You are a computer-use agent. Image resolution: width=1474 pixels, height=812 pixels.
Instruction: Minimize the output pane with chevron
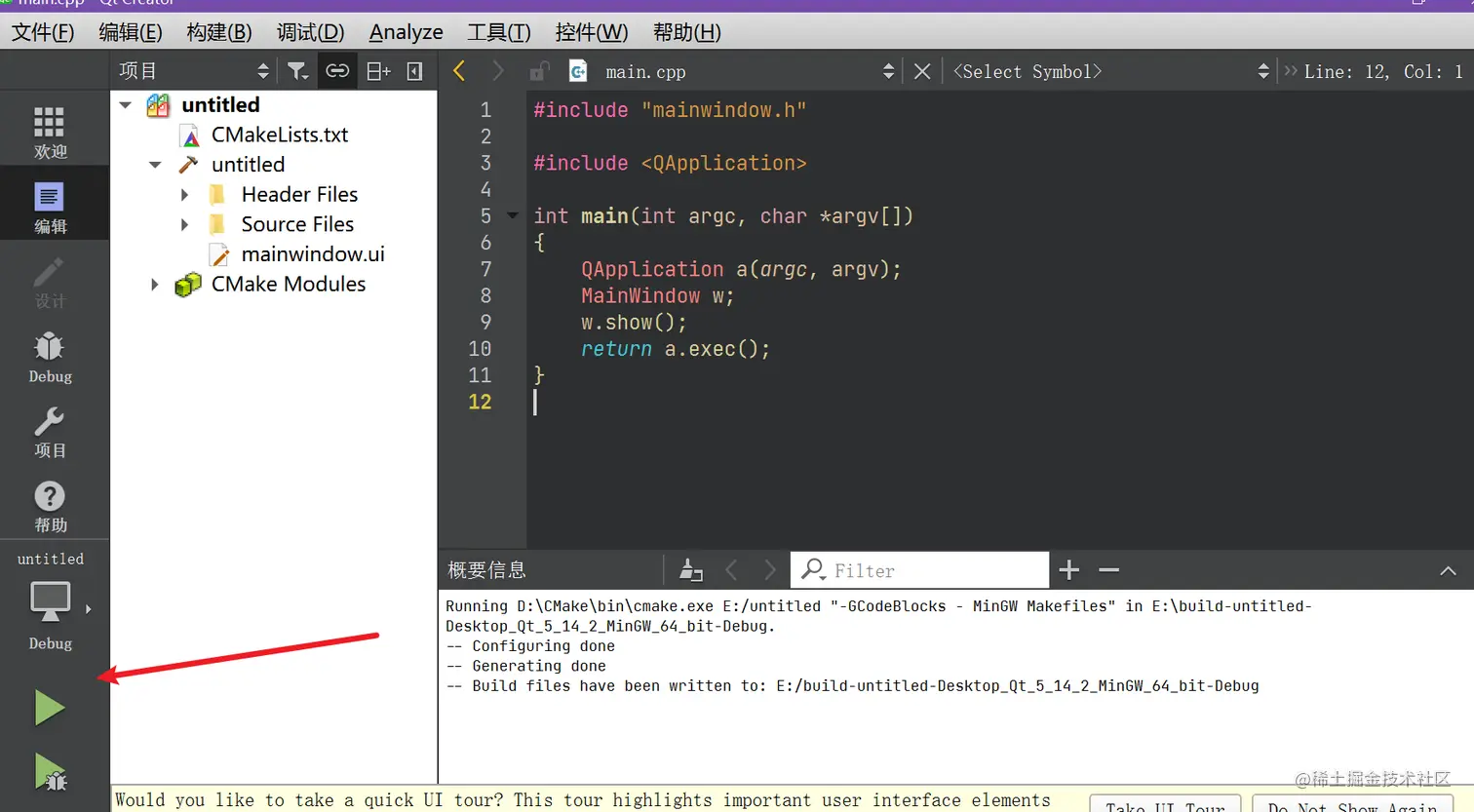(x=1449, y=571)
